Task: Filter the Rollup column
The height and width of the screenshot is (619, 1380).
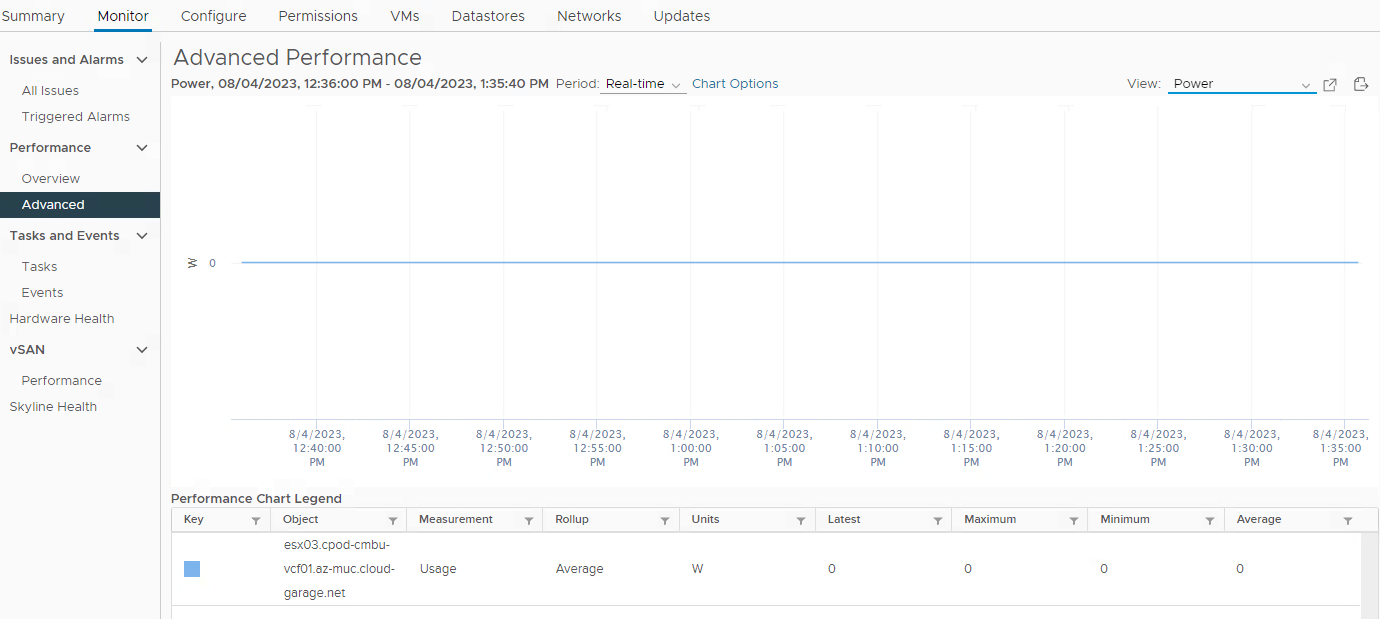Action: (x=665, y=521)
